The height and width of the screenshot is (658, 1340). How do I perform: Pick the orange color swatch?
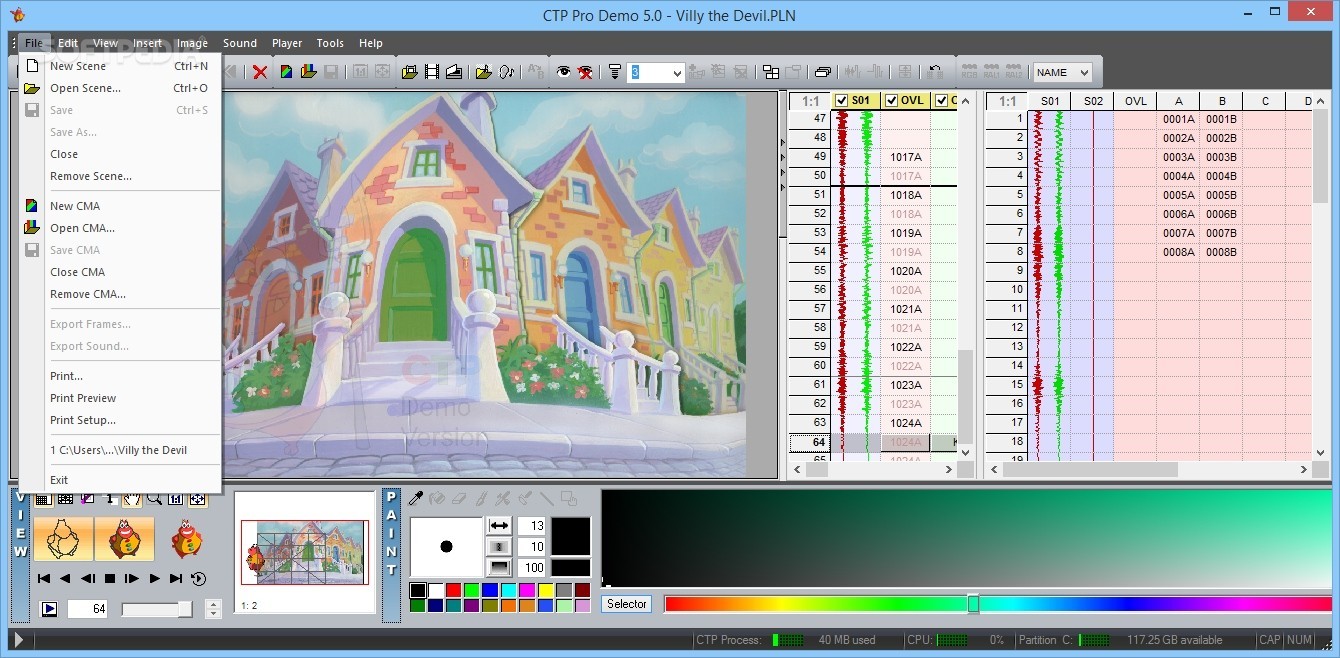[509, 605]
